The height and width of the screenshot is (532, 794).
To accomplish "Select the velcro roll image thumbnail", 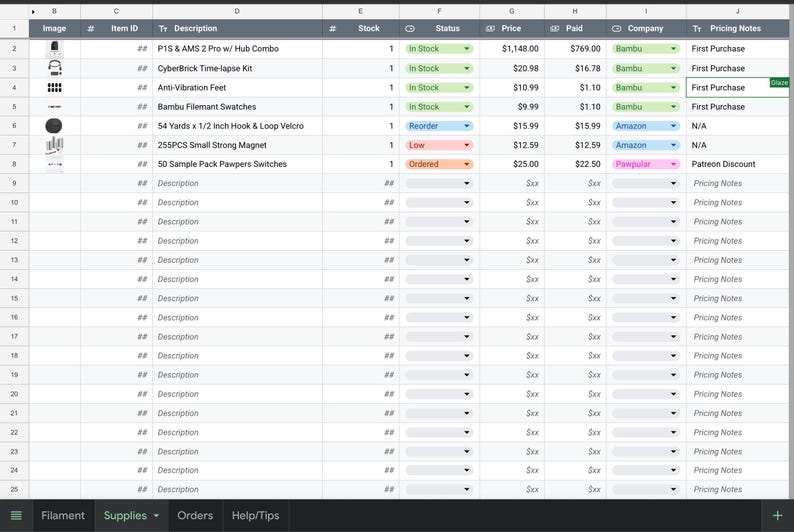I will (x=54, y=126).
